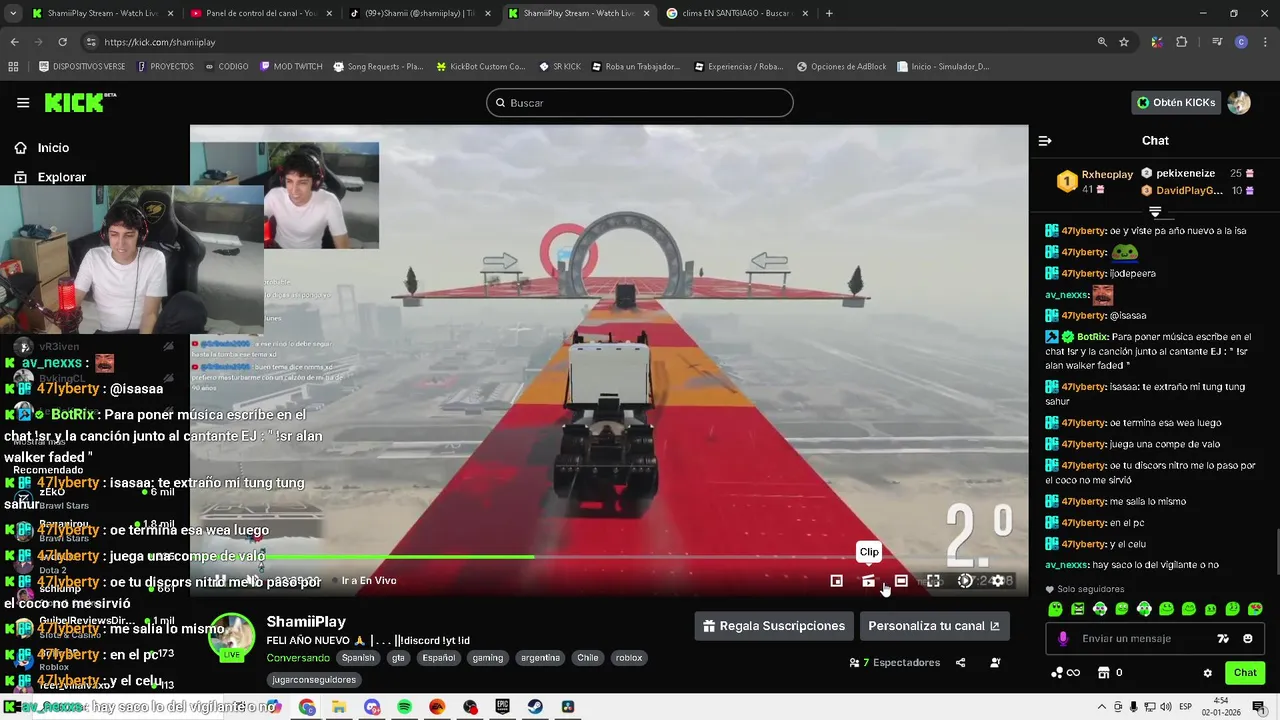Open Steam from the taskbar

[x=535, y=707]
